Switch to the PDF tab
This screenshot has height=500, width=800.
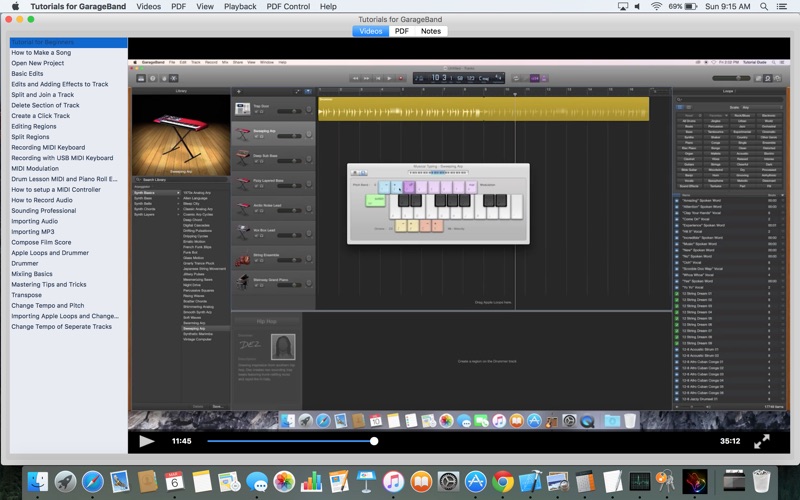(x=402, y=31)
